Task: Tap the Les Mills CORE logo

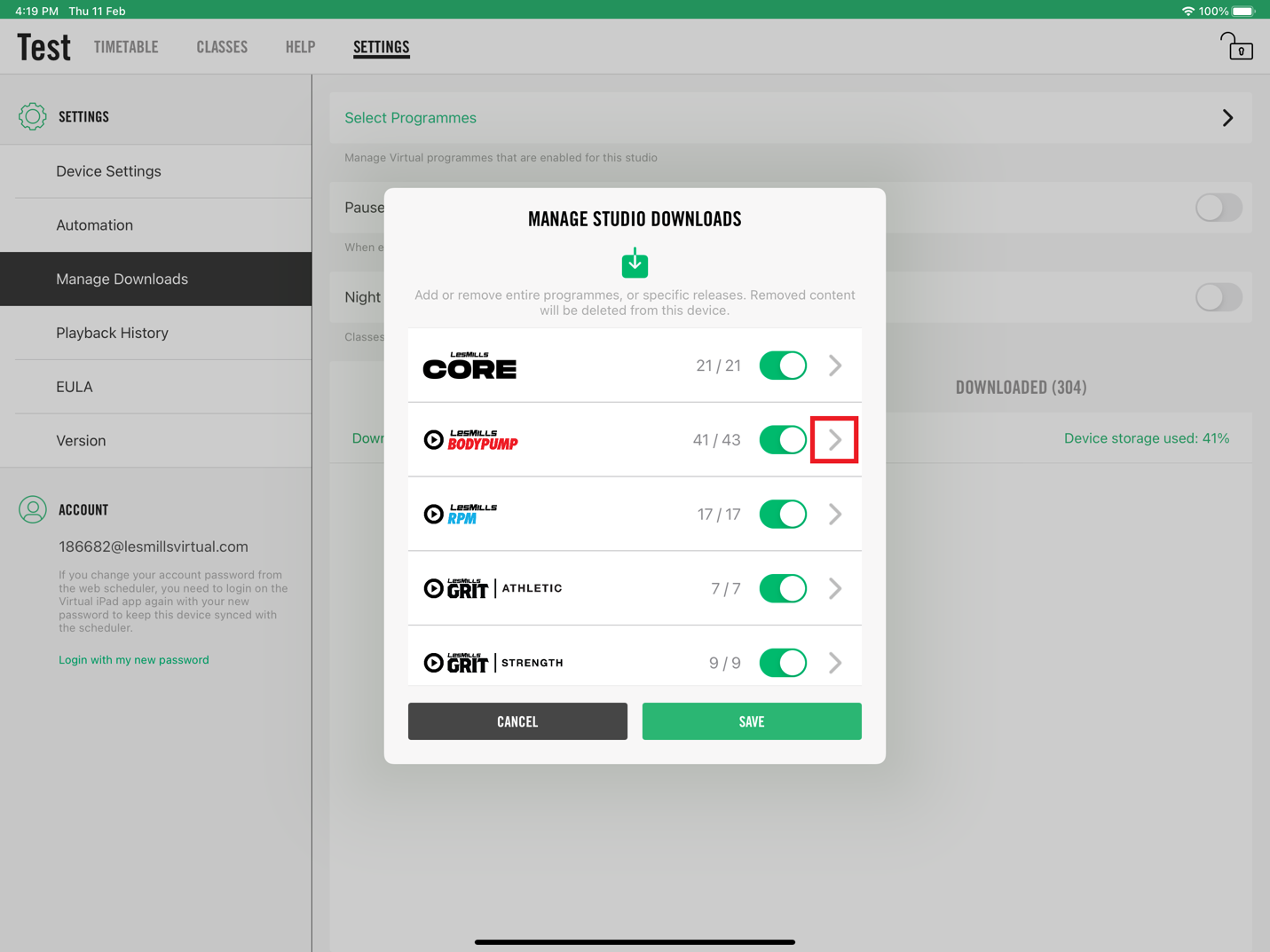Action: click(469, 366)
